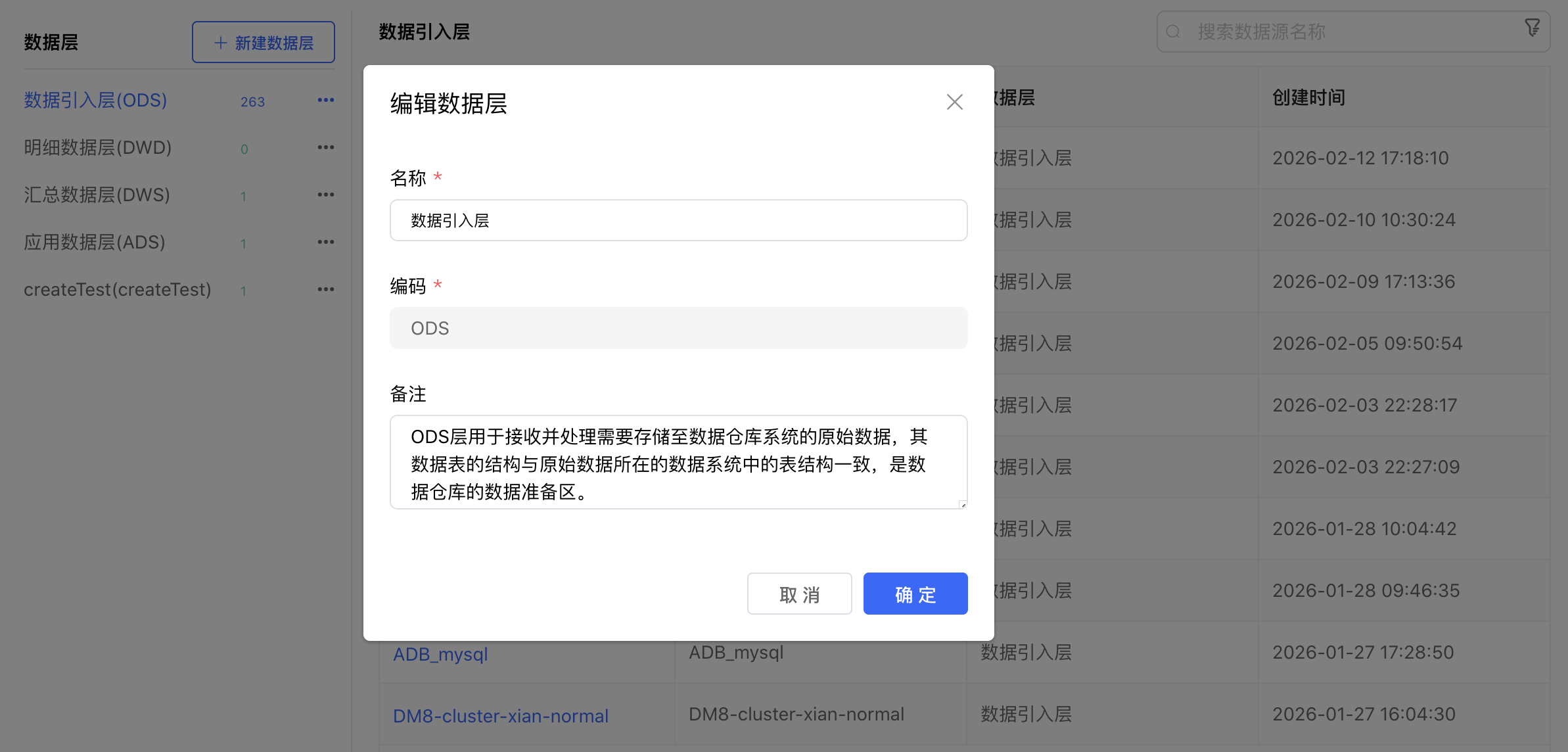Image resolution: width=1568 pixels, height=752 pixels.
Task: Open the ADB_mysql data source link
Action: [440, 654]
